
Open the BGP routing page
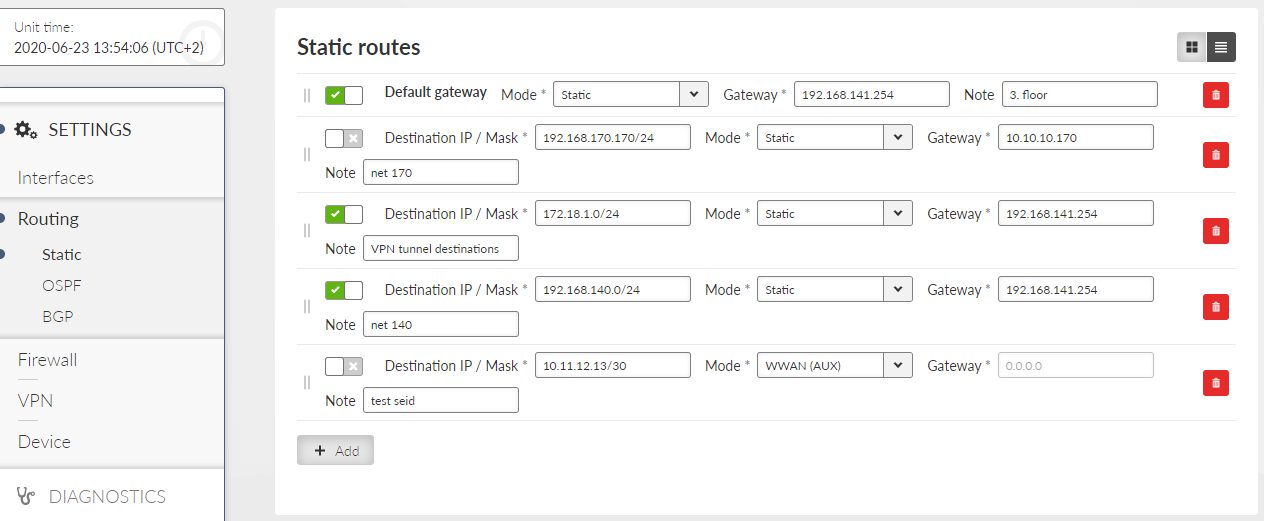(58, 316)
